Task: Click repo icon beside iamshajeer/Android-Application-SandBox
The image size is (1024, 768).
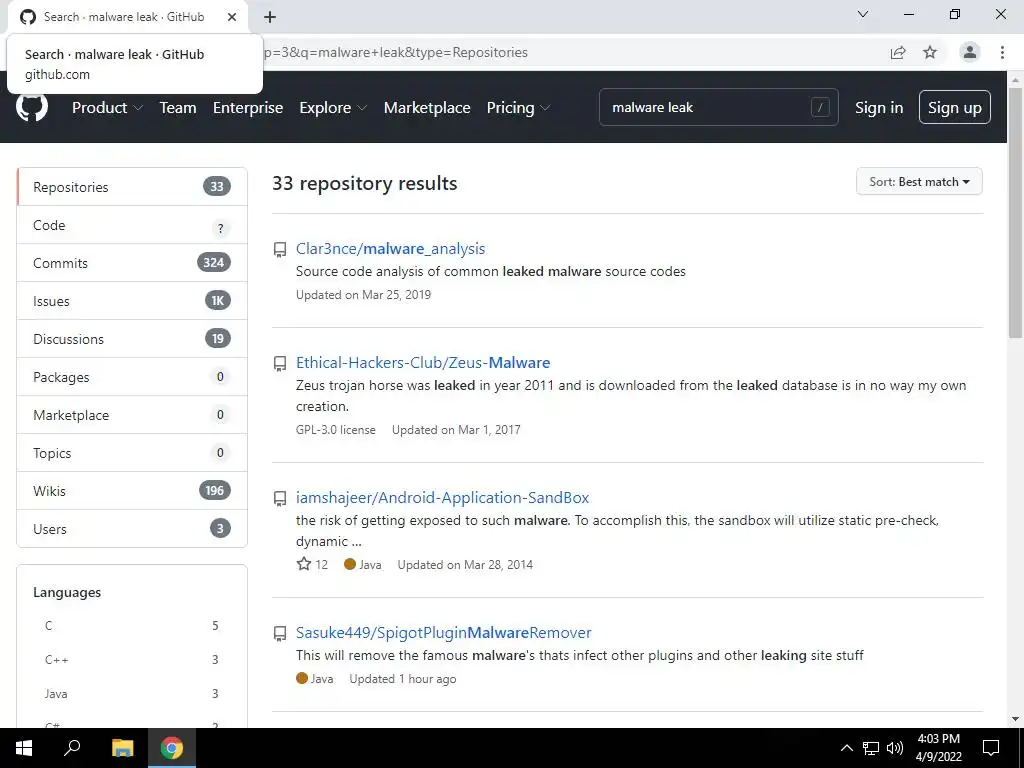Action: pyautogui.click(x=280, y=499)
